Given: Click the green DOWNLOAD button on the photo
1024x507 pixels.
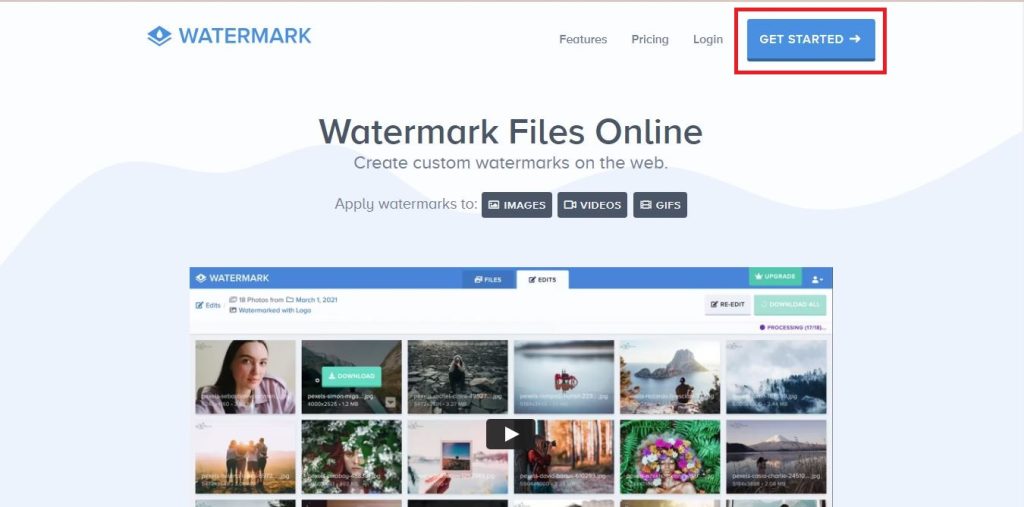Looking at the screenshot, I should click(x=351, y=376).
